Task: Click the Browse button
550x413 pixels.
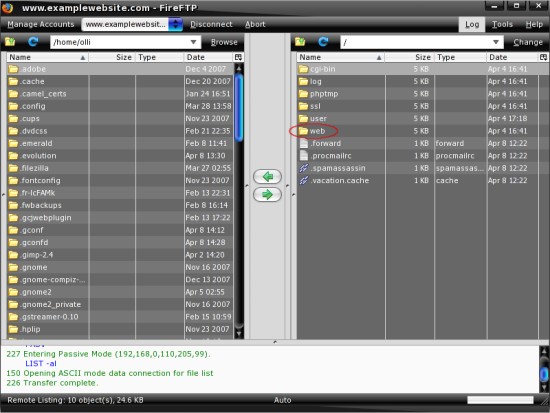Action: coord(224,42)
